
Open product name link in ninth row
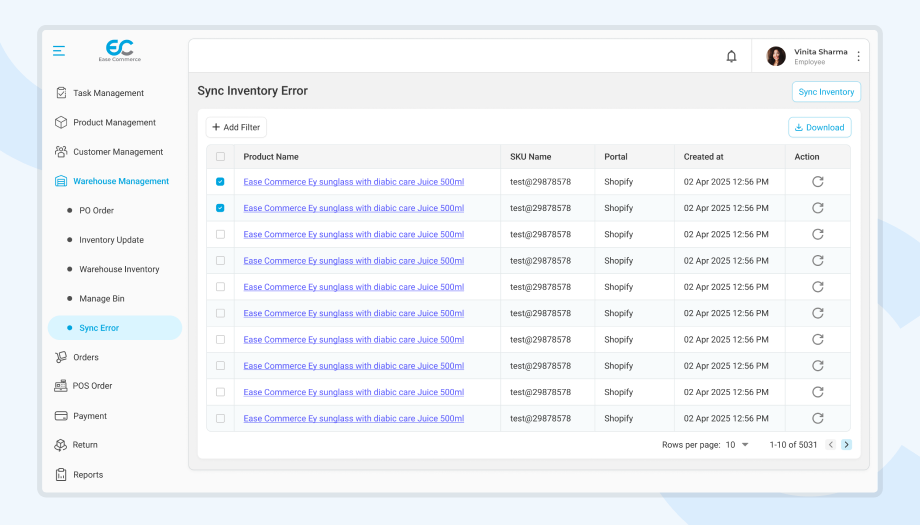point(354,392)
